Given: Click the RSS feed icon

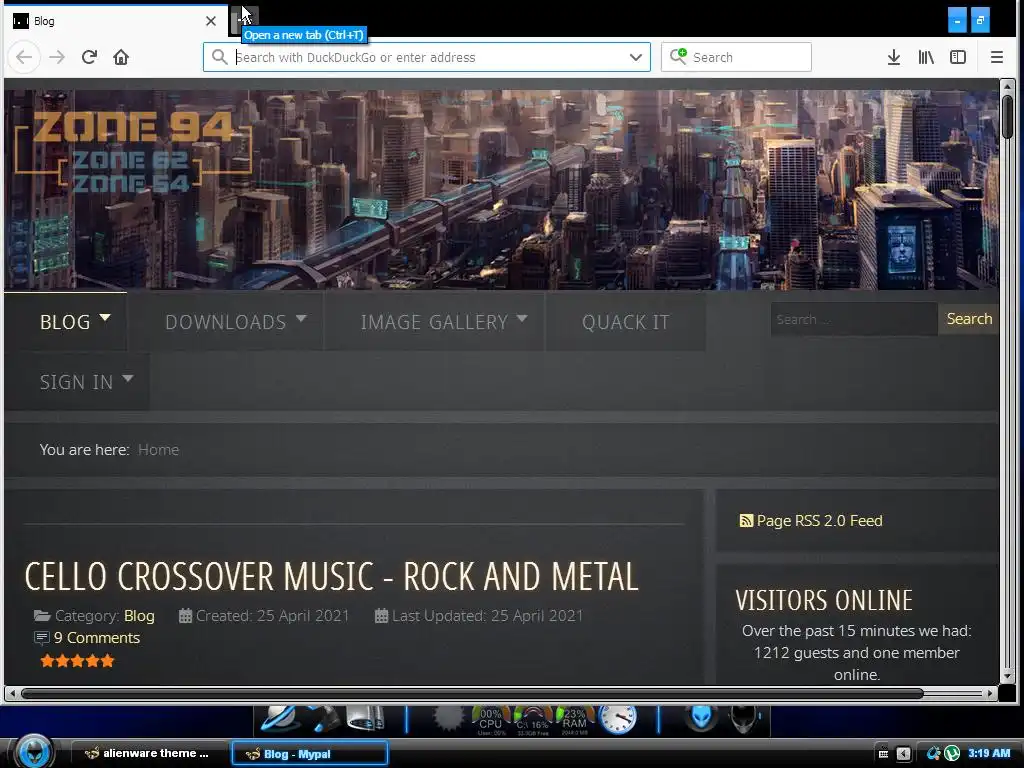Looking at the screenshot, I should pos(746,520).
